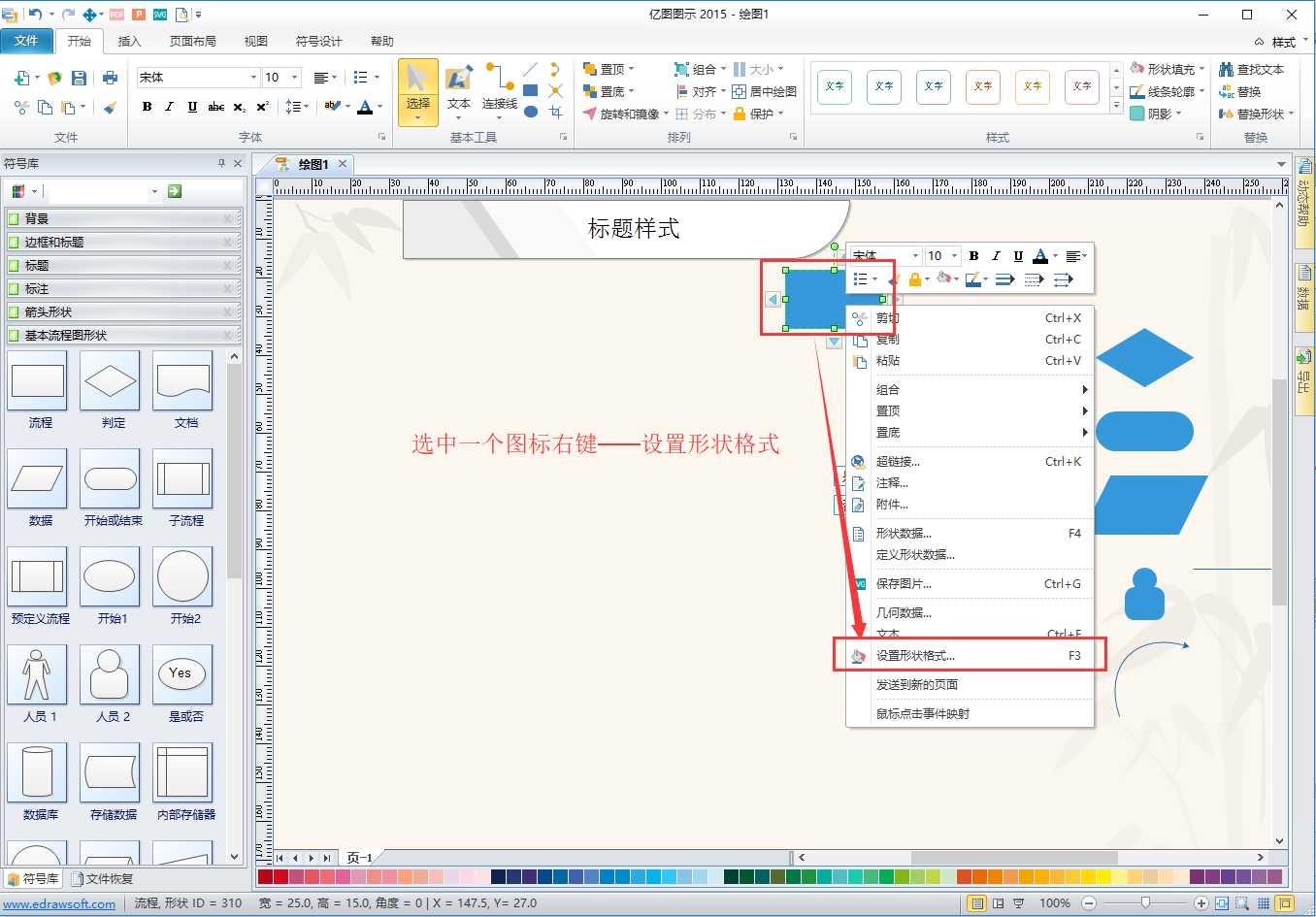Click the zoom slider in the status bar
This screenshot has height=917, width=1316.
pos(1145,903)
